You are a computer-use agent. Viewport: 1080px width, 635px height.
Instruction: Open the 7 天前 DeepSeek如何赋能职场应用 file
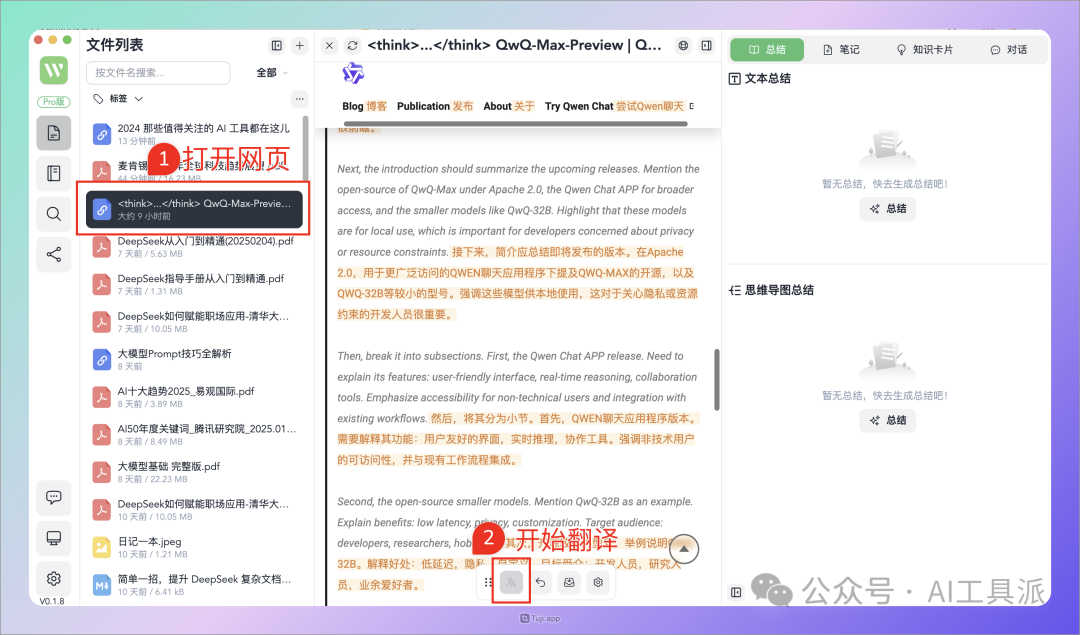[x=195, y=322]
